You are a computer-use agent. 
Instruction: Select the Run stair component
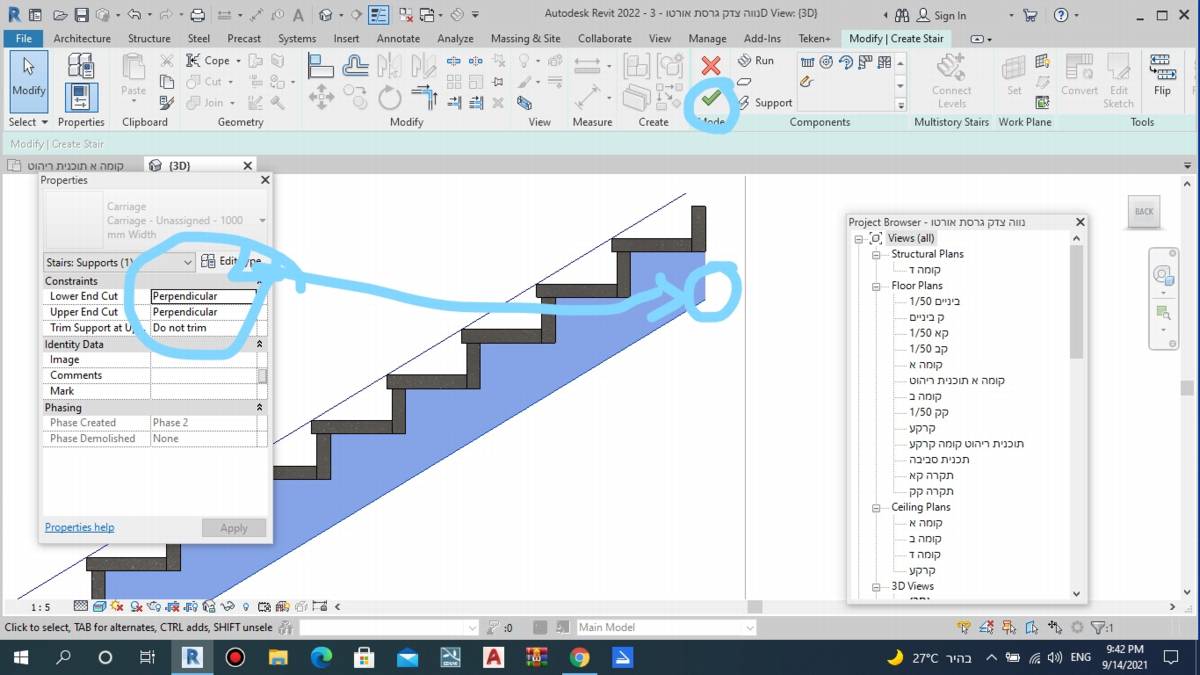click(755, 60)
